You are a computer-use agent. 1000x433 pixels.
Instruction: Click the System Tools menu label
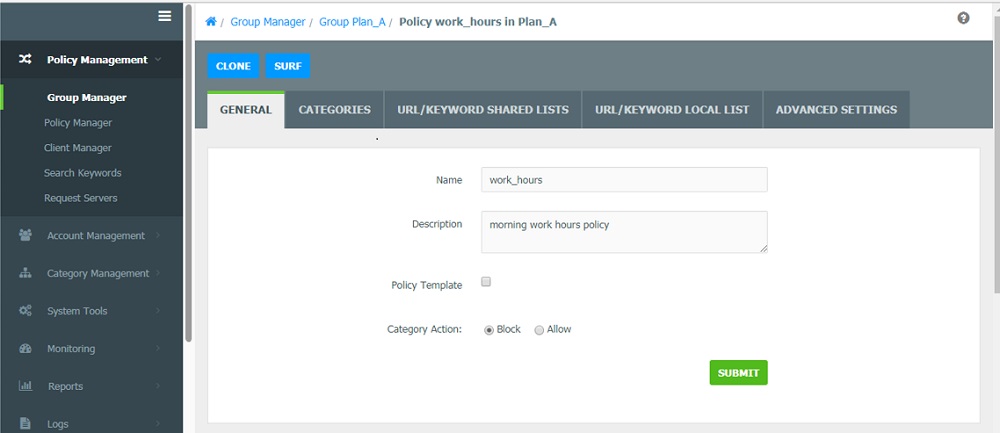click(77, 311)
